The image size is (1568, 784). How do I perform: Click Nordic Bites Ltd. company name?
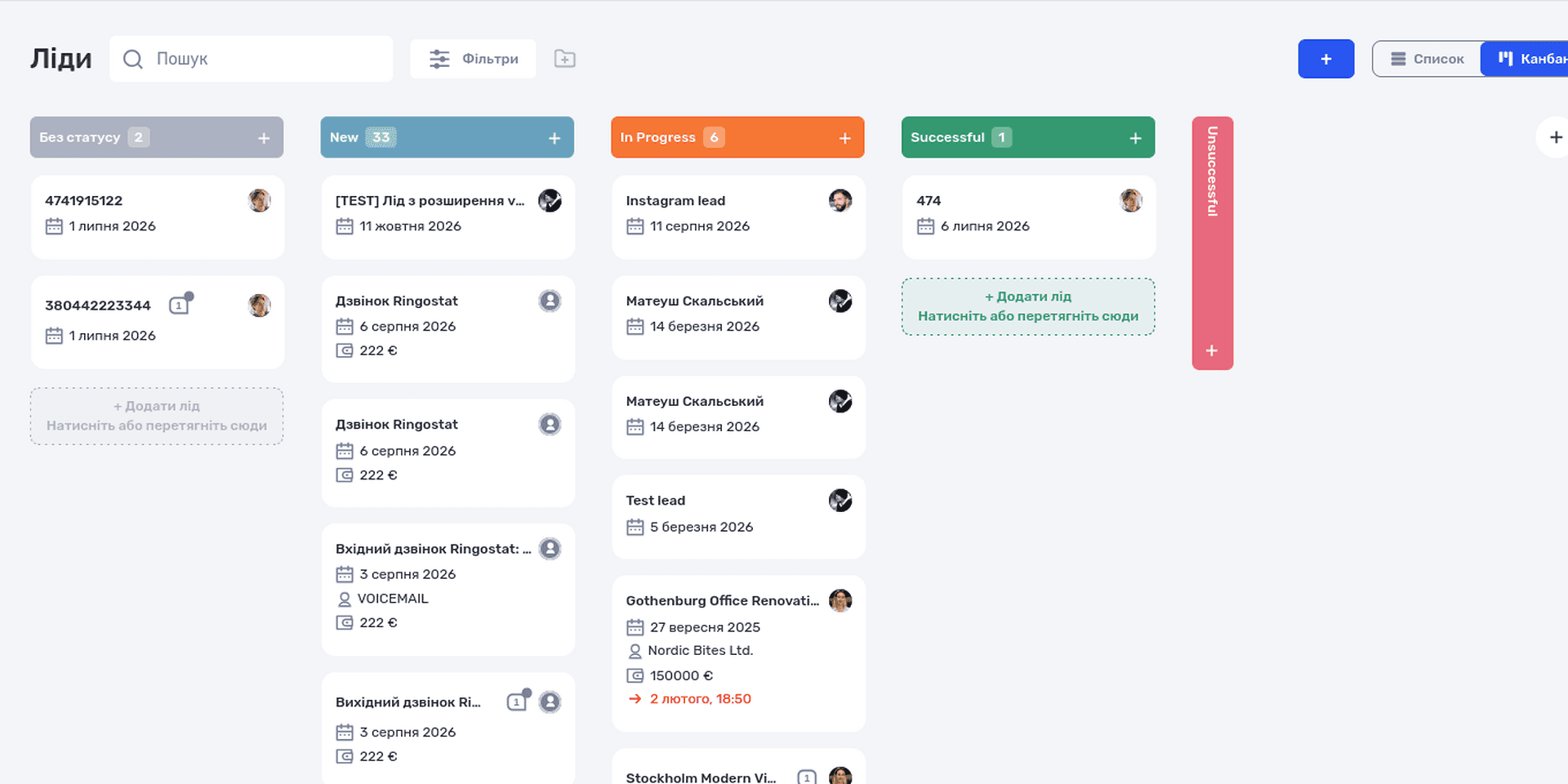(700, 651)
